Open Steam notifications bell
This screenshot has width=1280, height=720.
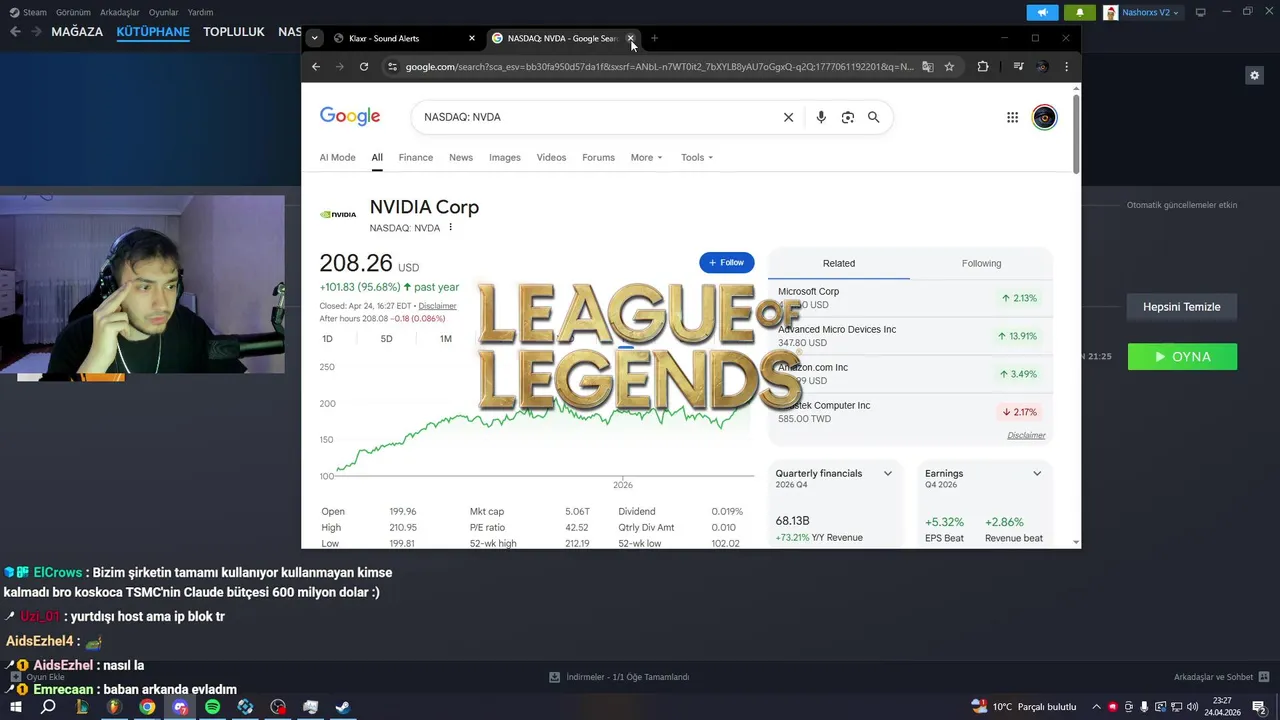[x=1079, y=13]
